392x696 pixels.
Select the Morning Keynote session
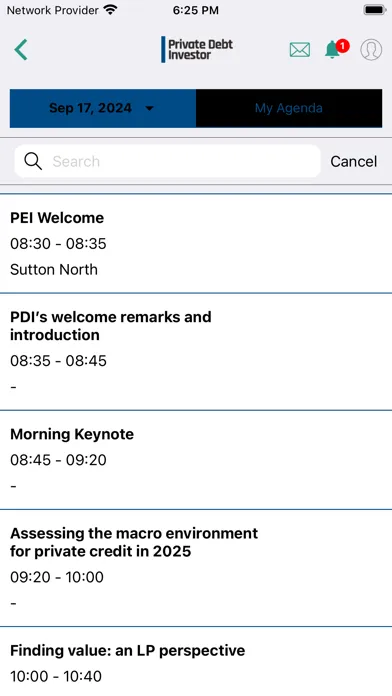tap(196, 460)
